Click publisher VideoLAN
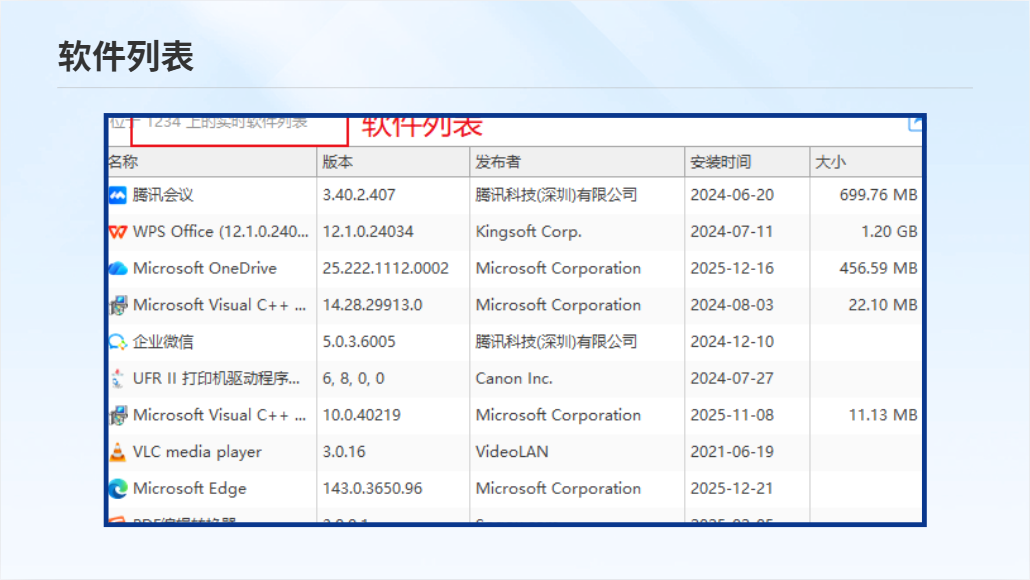The image size is (1030, 580). (x=512, y=452)
